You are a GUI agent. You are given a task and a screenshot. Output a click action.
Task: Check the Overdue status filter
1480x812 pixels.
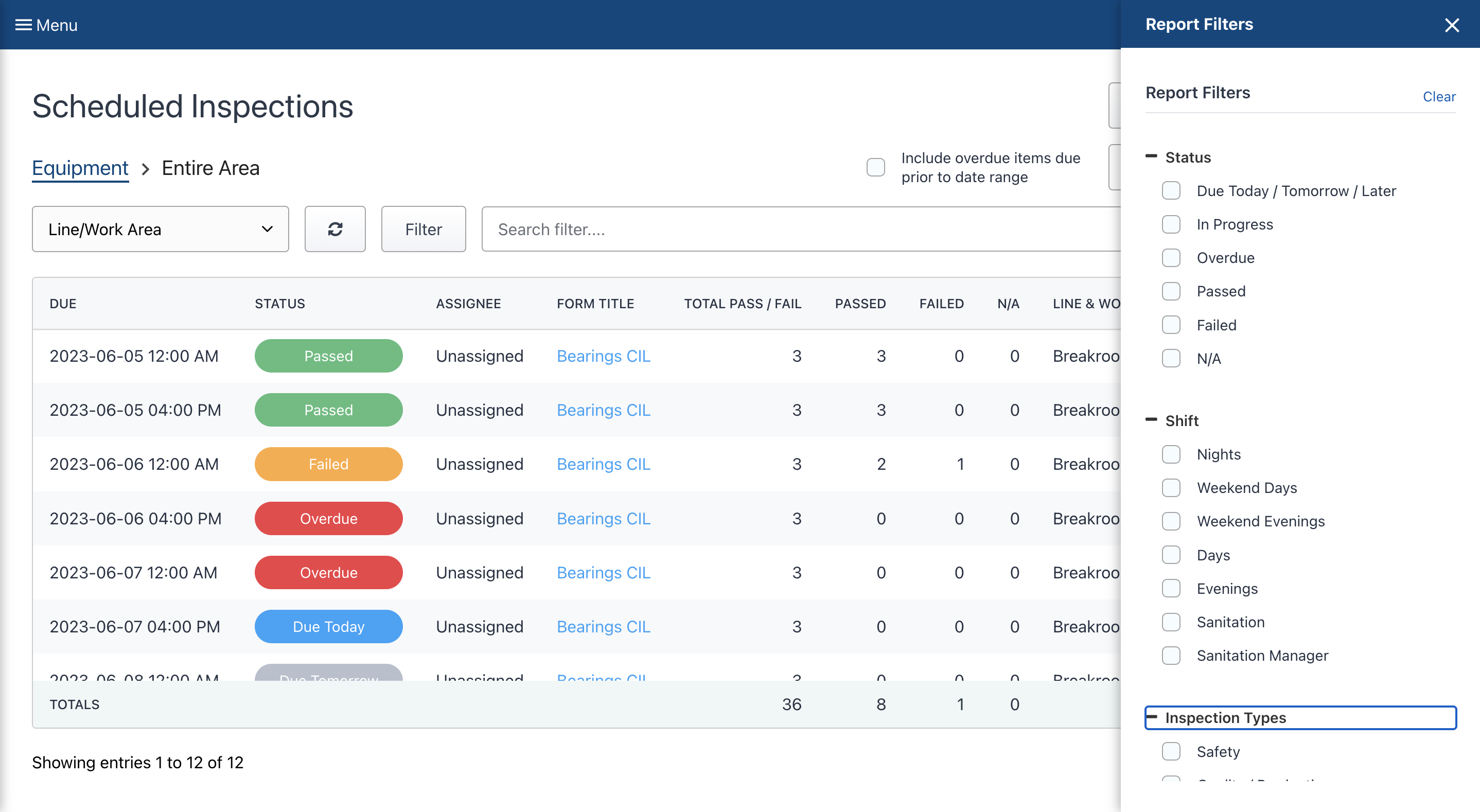(x=1171, y=257)
